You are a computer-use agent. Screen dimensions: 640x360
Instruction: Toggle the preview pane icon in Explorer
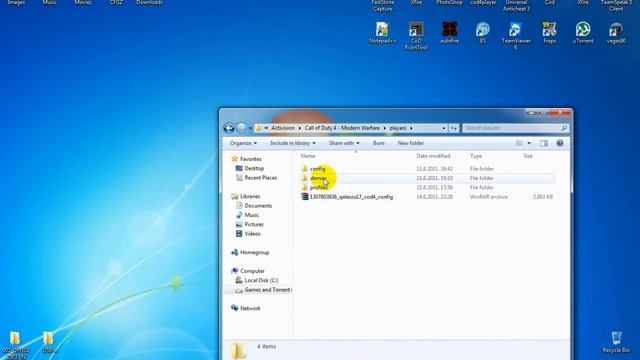click(x=544, y=143)
